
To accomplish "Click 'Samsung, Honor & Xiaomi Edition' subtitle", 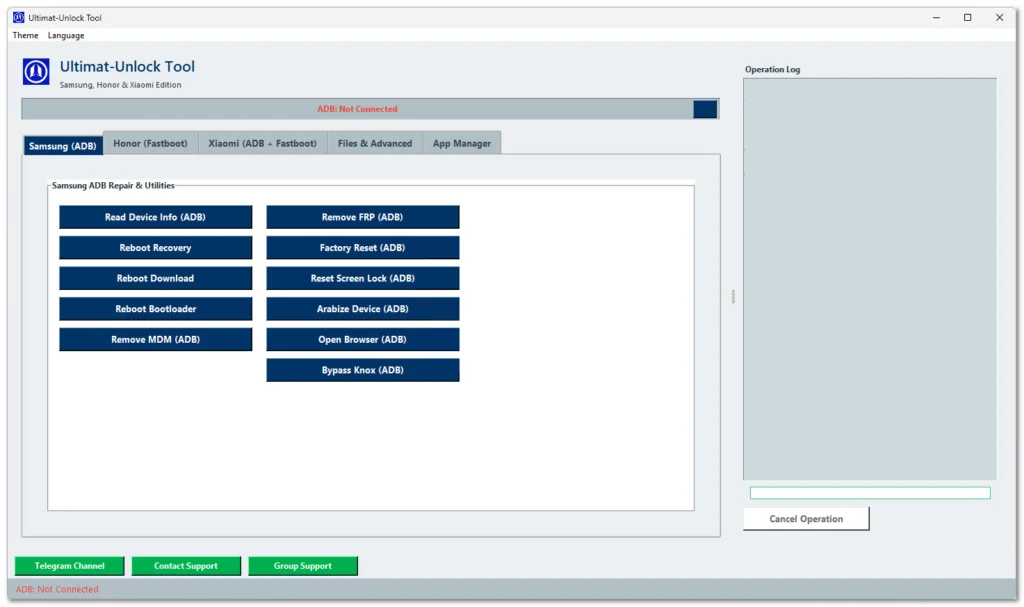I will [120, 85].
